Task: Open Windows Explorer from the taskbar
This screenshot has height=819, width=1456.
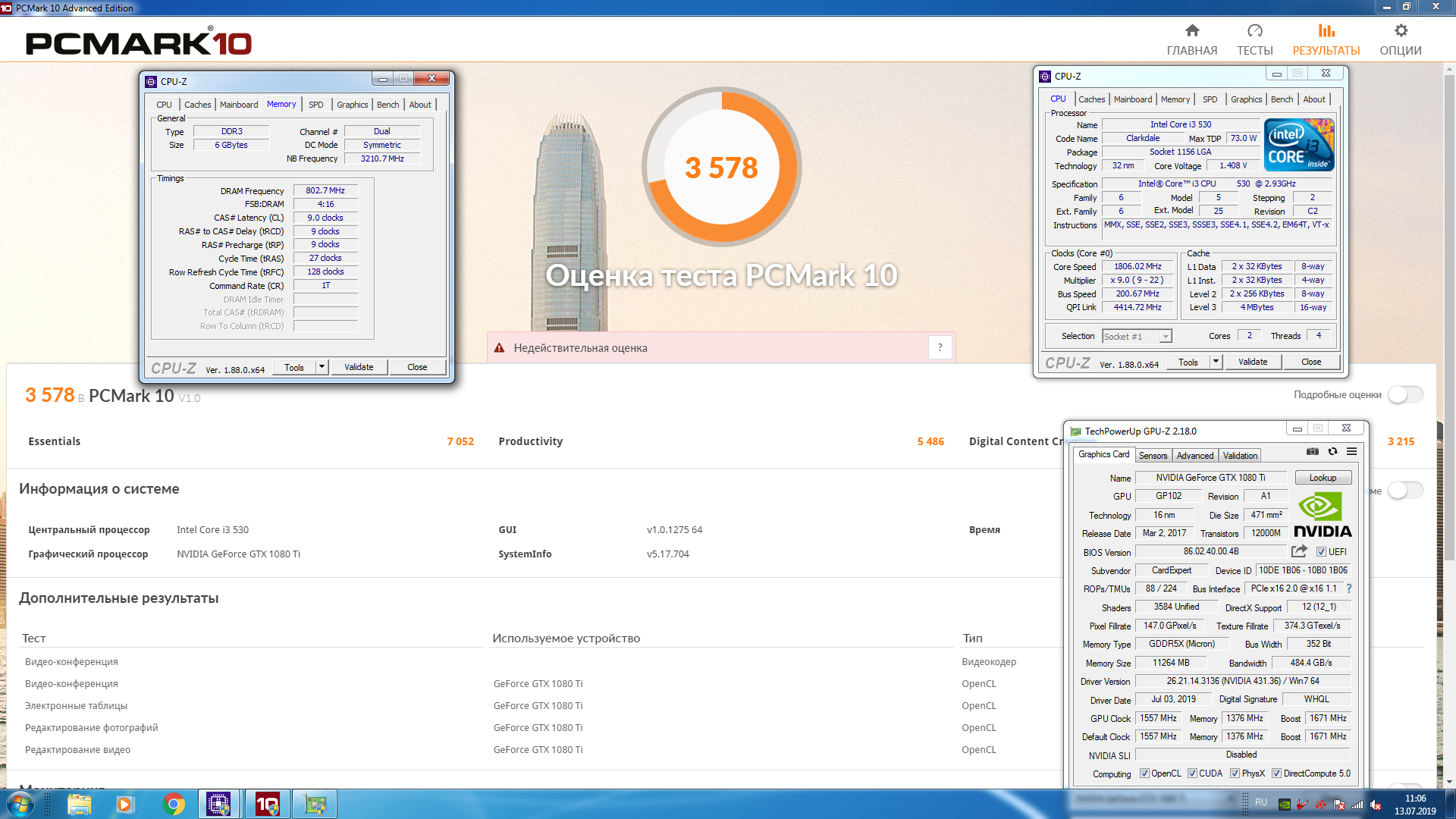Action: tap(79, 804)
